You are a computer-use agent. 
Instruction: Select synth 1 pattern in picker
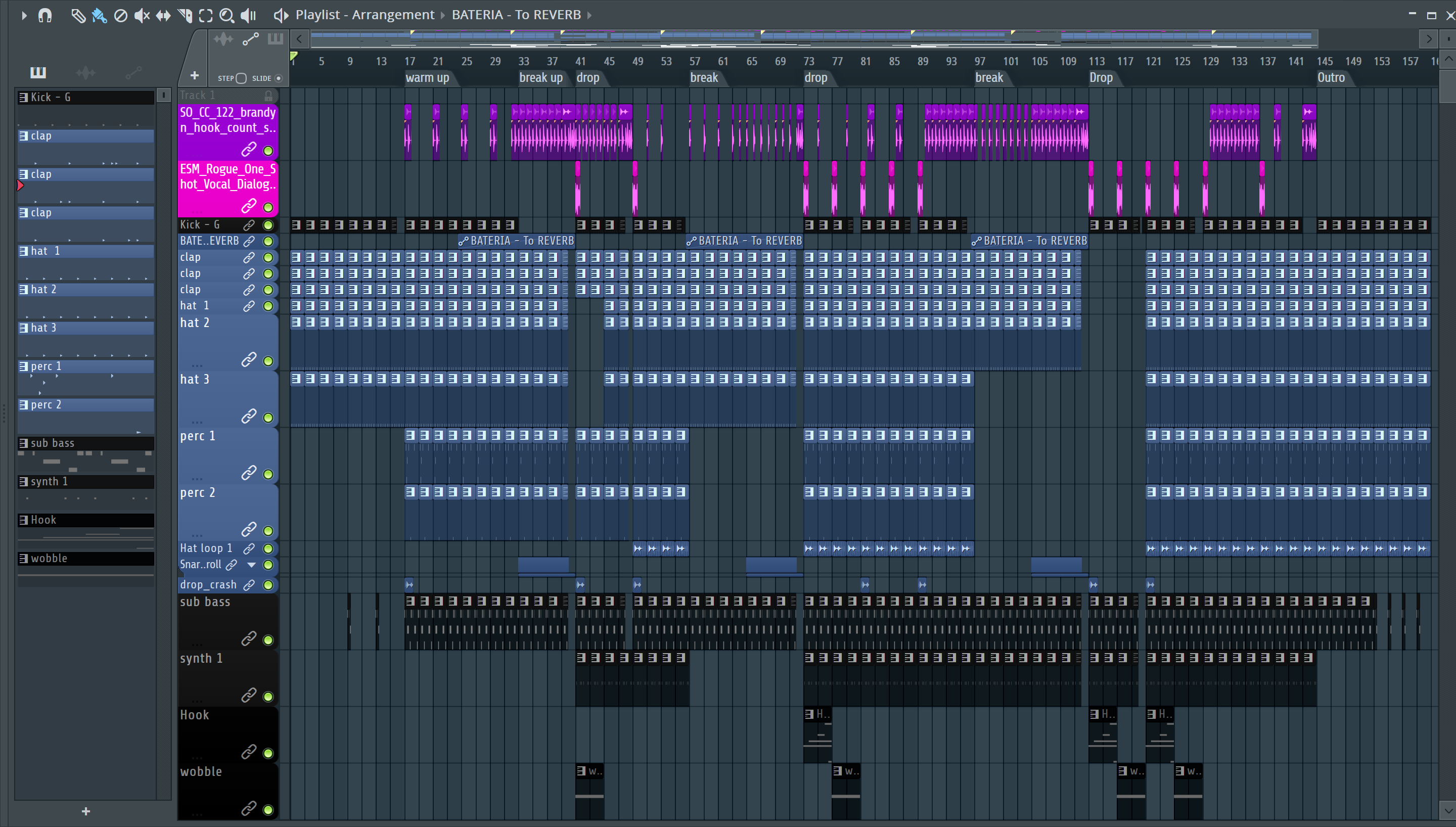86,482
